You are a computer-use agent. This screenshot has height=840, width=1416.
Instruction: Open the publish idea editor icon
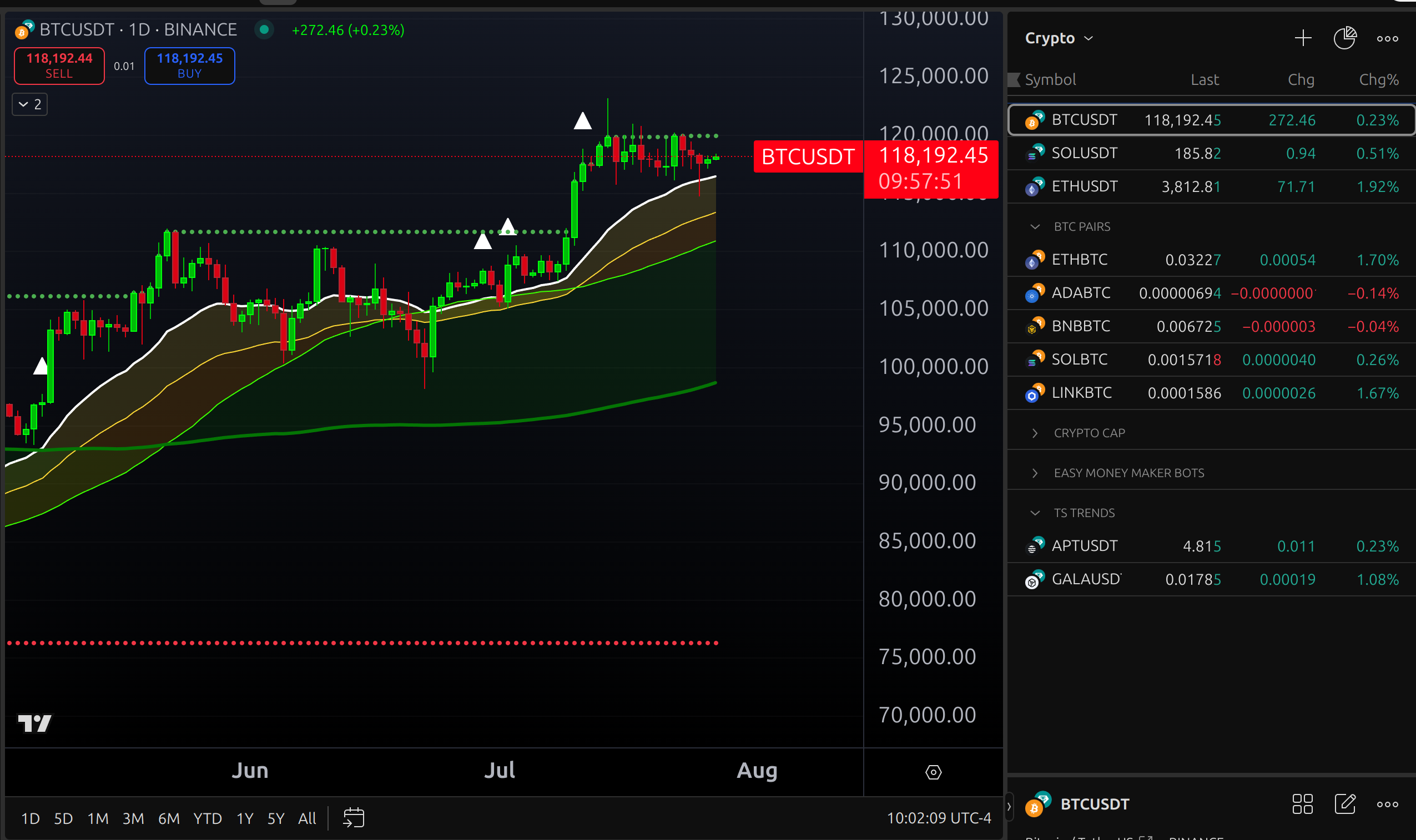click(x=1346, y=804)
